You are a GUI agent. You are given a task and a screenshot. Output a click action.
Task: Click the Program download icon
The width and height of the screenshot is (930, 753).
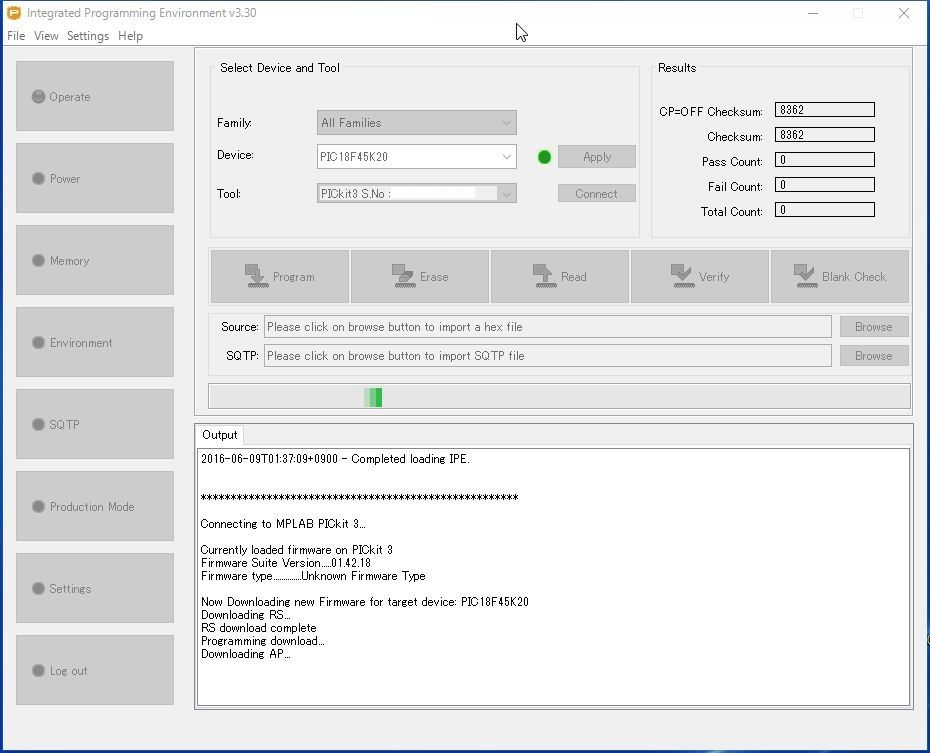tap(257, 276)
